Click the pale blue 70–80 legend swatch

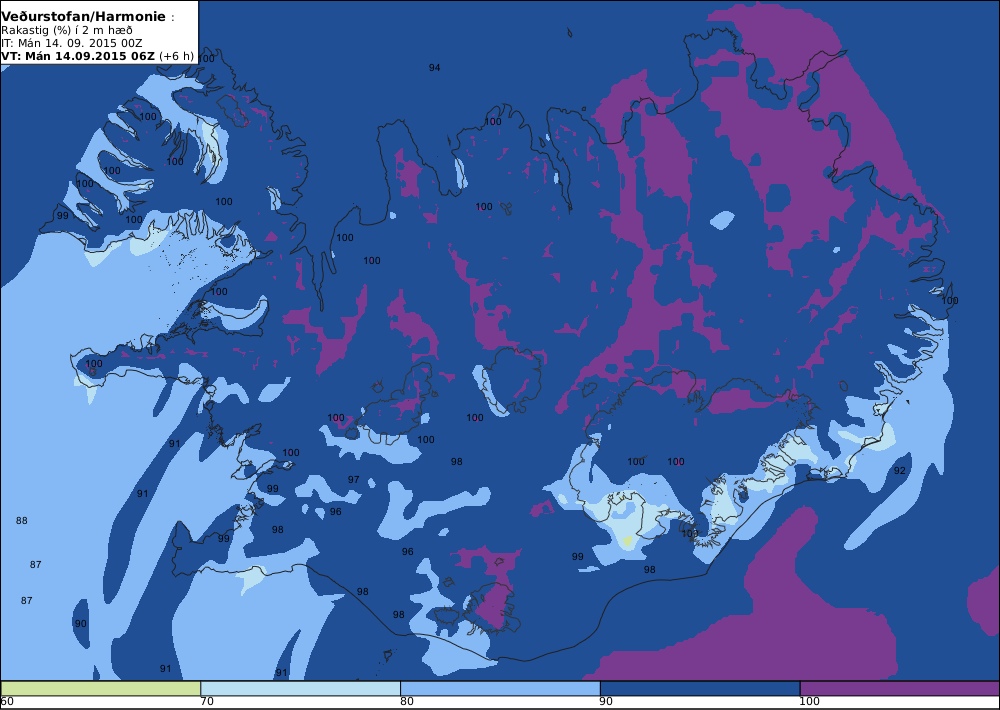tap(300, 688)
